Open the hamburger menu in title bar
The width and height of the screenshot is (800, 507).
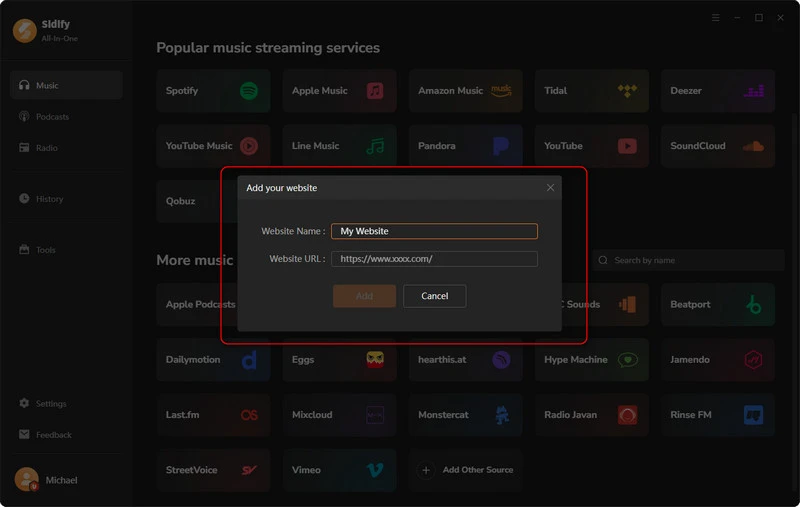pyautogui.click(x=716, y=18)
